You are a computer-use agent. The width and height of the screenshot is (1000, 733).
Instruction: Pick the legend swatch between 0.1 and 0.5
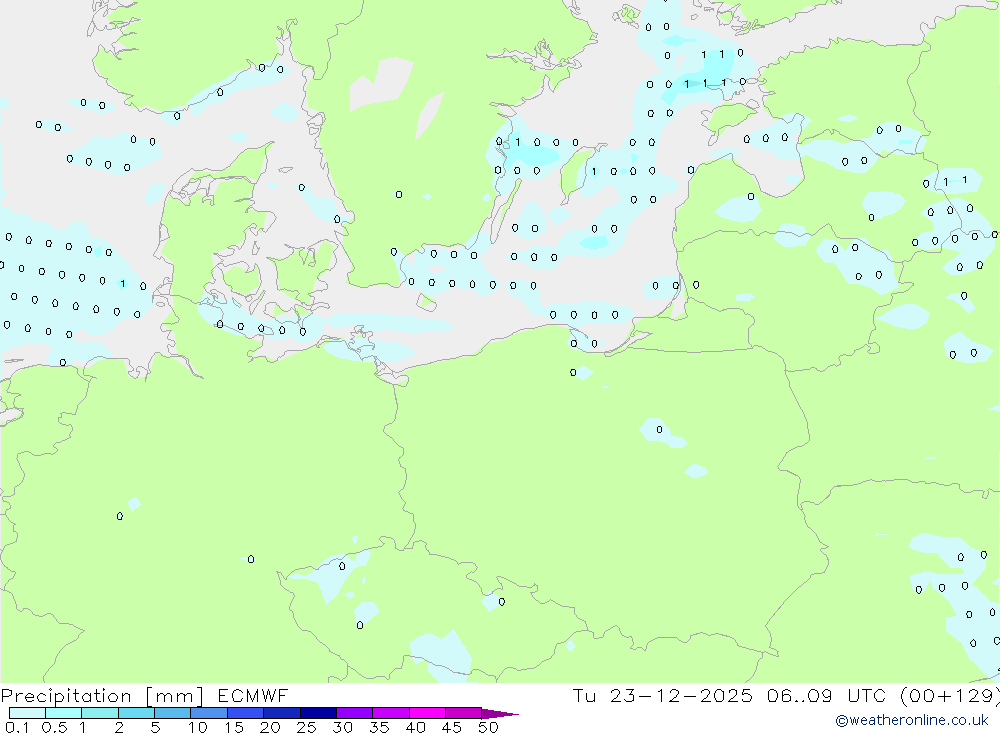coord(27,713)
